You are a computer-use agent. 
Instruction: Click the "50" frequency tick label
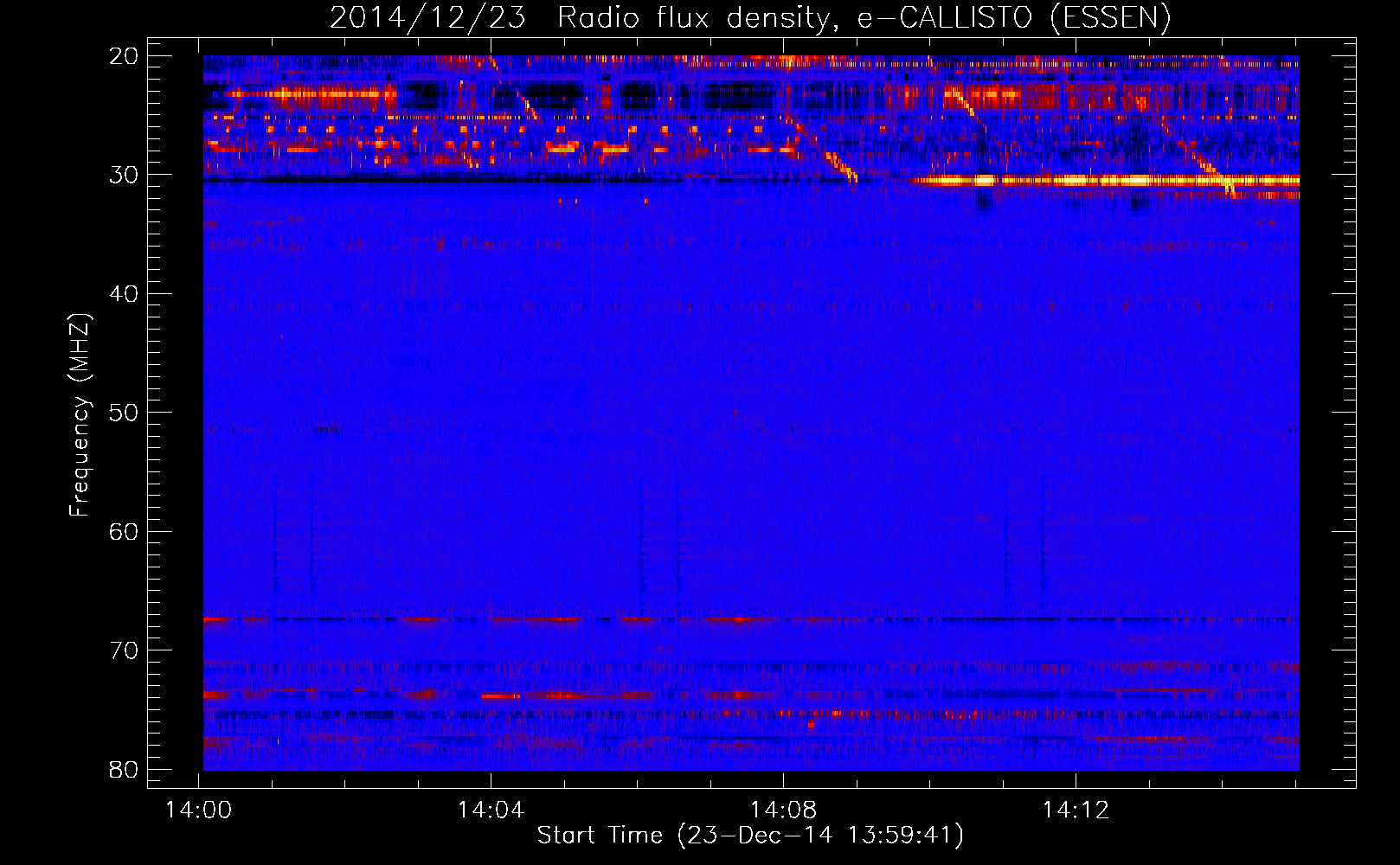click(124, 413)
